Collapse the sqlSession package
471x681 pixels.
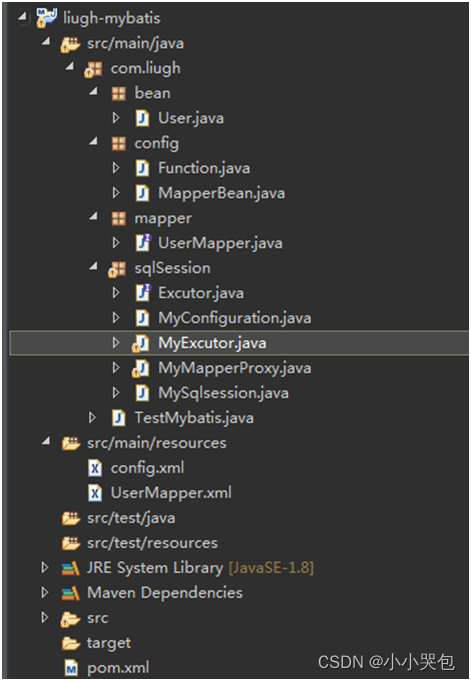pyautogui.click(x=93, y=266)
